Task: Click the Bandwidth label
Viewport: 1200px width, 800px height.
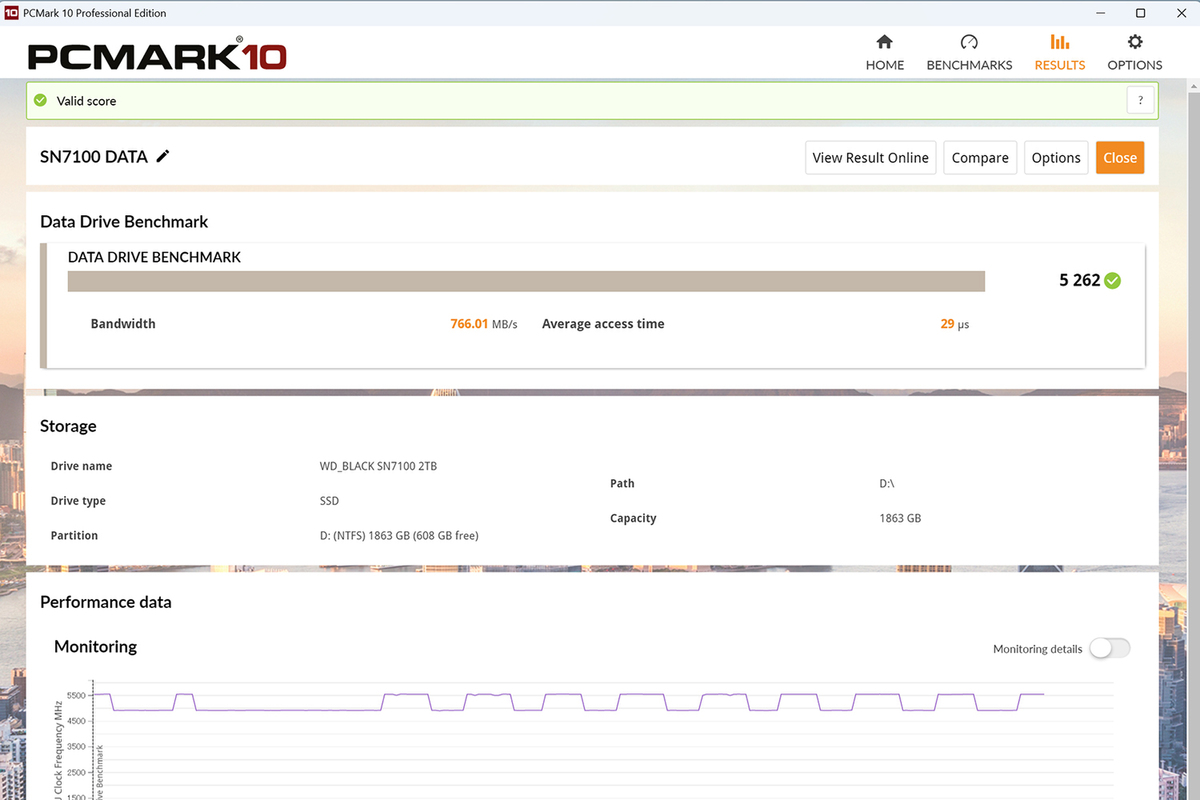Action: click(123, 324)
